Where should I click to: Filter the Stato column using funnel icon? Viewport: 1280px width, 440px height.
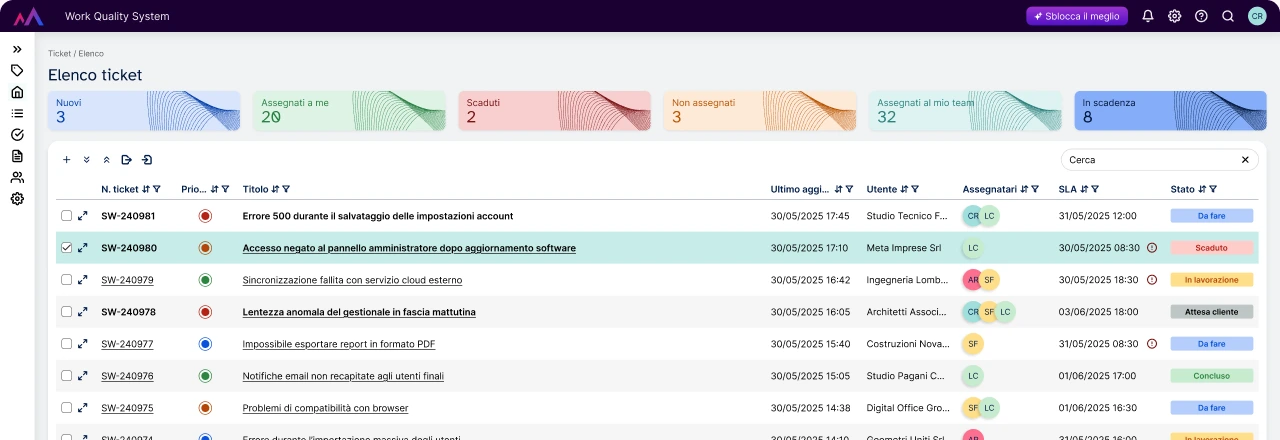(x=1213, y=189)
